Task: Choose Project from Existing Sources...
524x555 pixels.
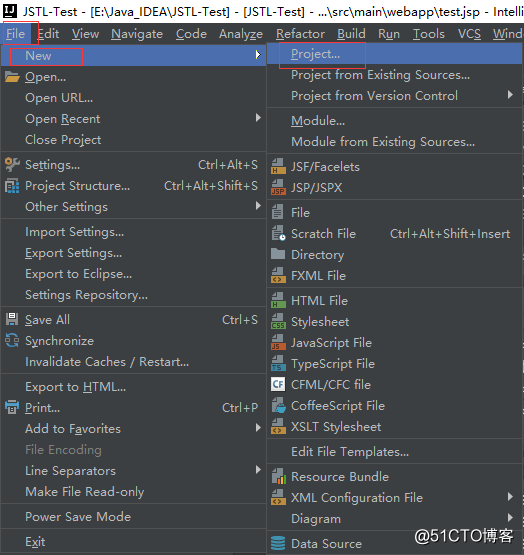Action: (394, 75)
